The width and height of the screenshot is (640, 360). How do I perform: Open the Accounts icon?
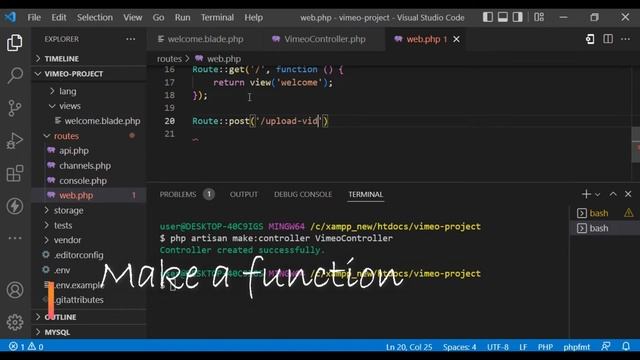(x=15, y=290)
